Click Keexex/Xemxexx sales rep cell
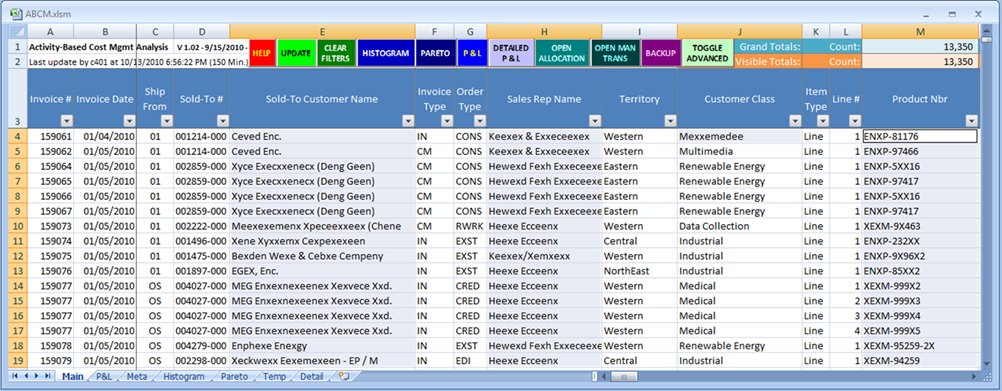This screenshot has height=391, width=1002. (544, 256)
